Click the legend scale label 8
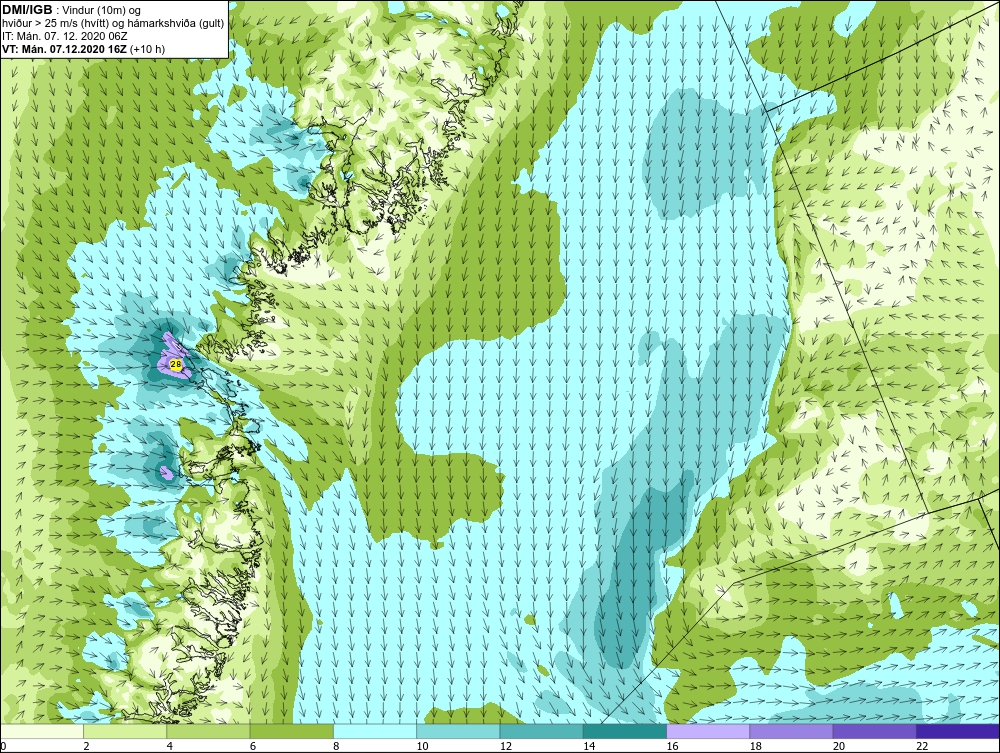This screenshot has height=753, width=1000. 336,747
